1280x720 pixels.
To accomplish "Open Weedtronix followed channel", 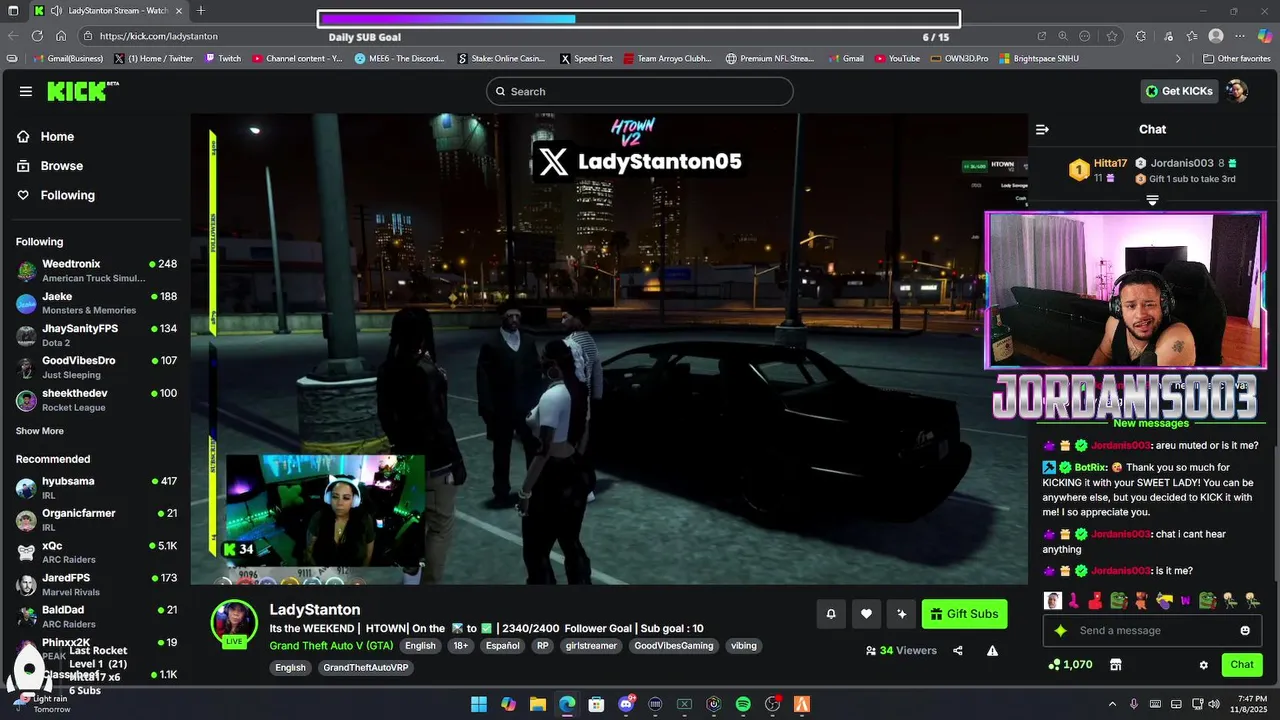I will (x=97, y=270).
